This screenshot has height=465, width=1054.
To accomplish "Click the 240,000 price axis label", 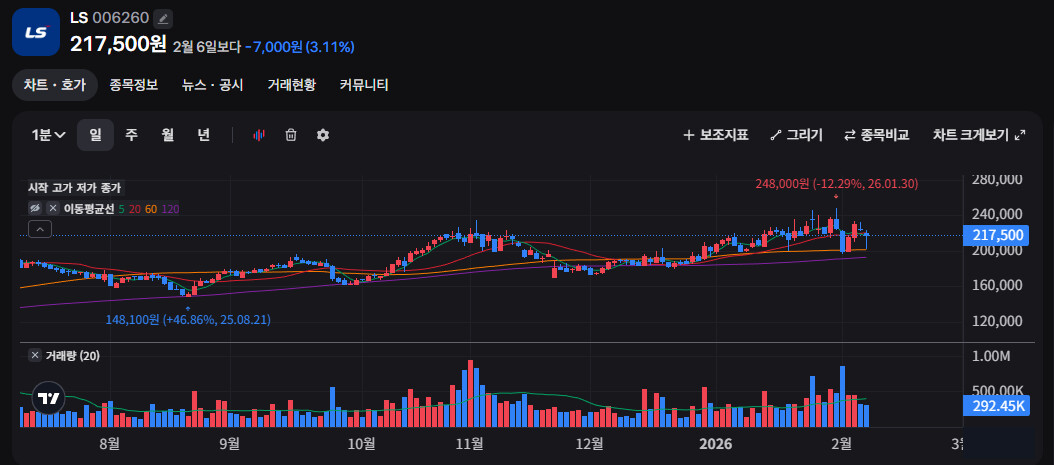I will click(997, 214).
